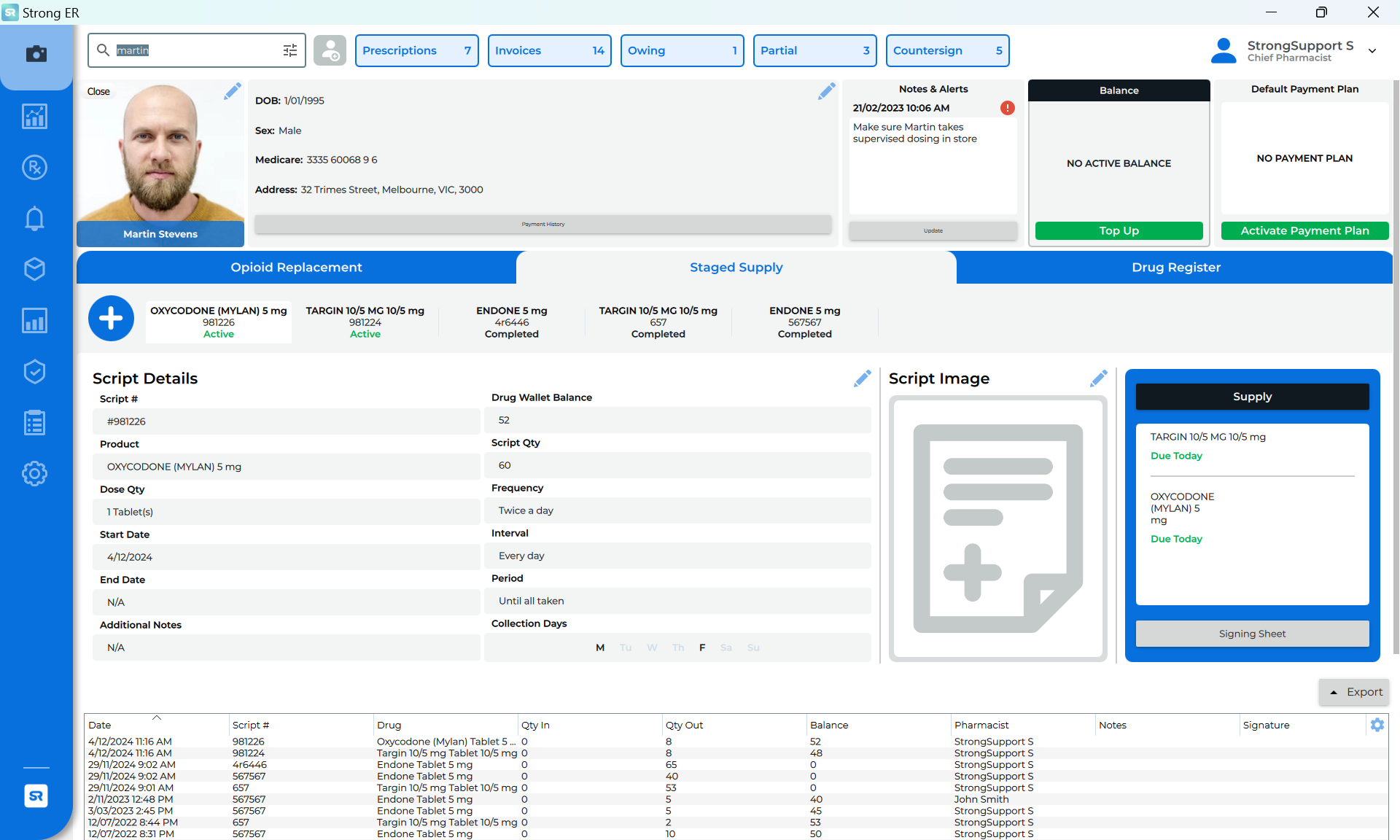This screenshot has height=840, width=1400.
Task: Click the package box sidebar icon
Action: pyautogui.click(x=34, y=269)
